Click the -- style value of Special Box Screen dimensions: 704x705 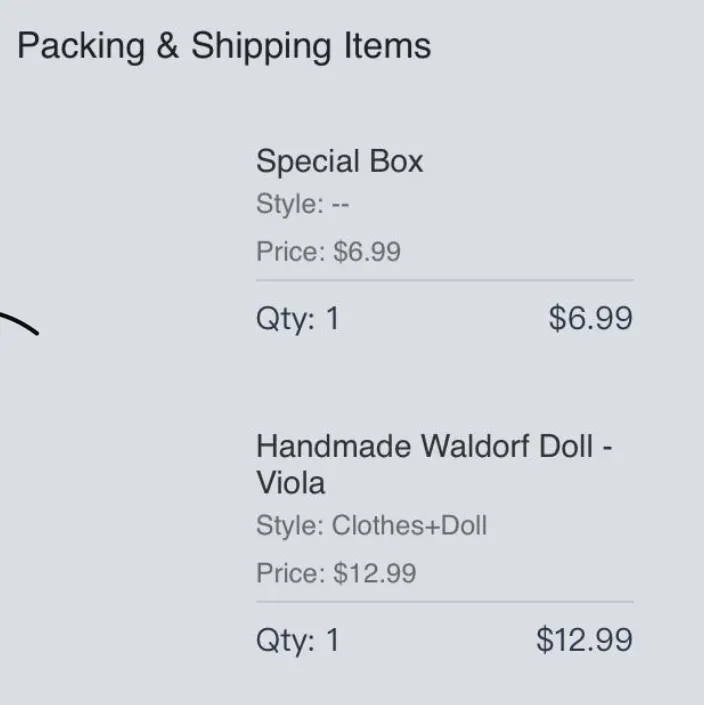coord(340,205)
